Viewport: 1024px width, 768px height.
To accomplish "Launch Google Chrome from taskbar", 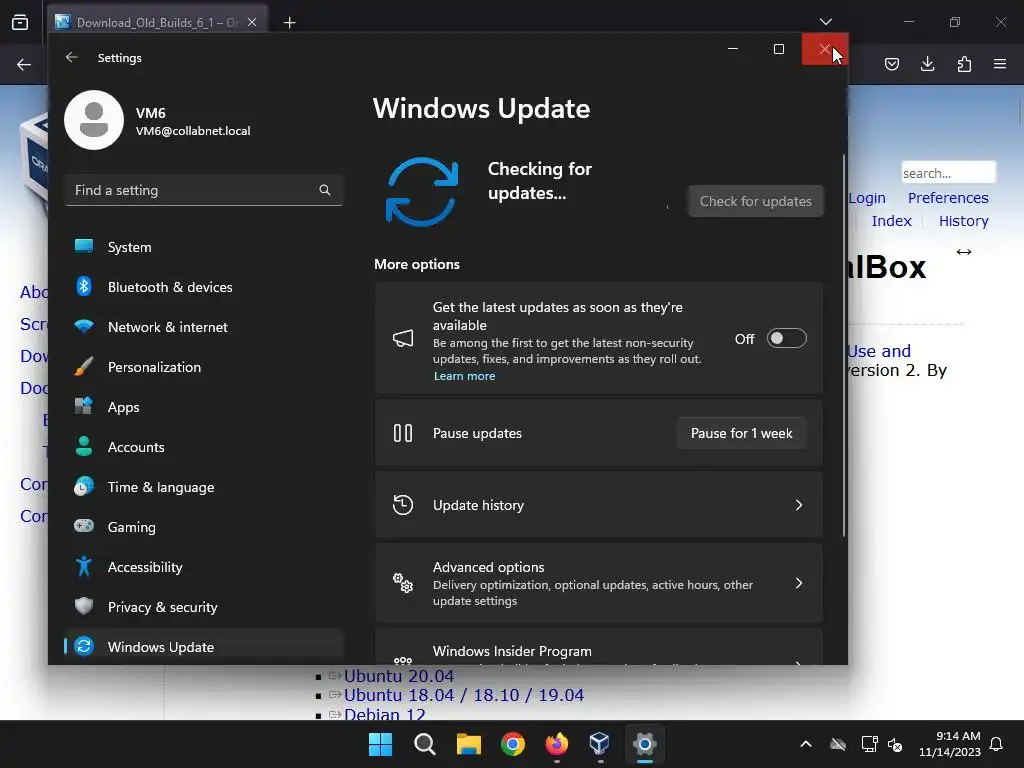I will [x=513, y=744].
